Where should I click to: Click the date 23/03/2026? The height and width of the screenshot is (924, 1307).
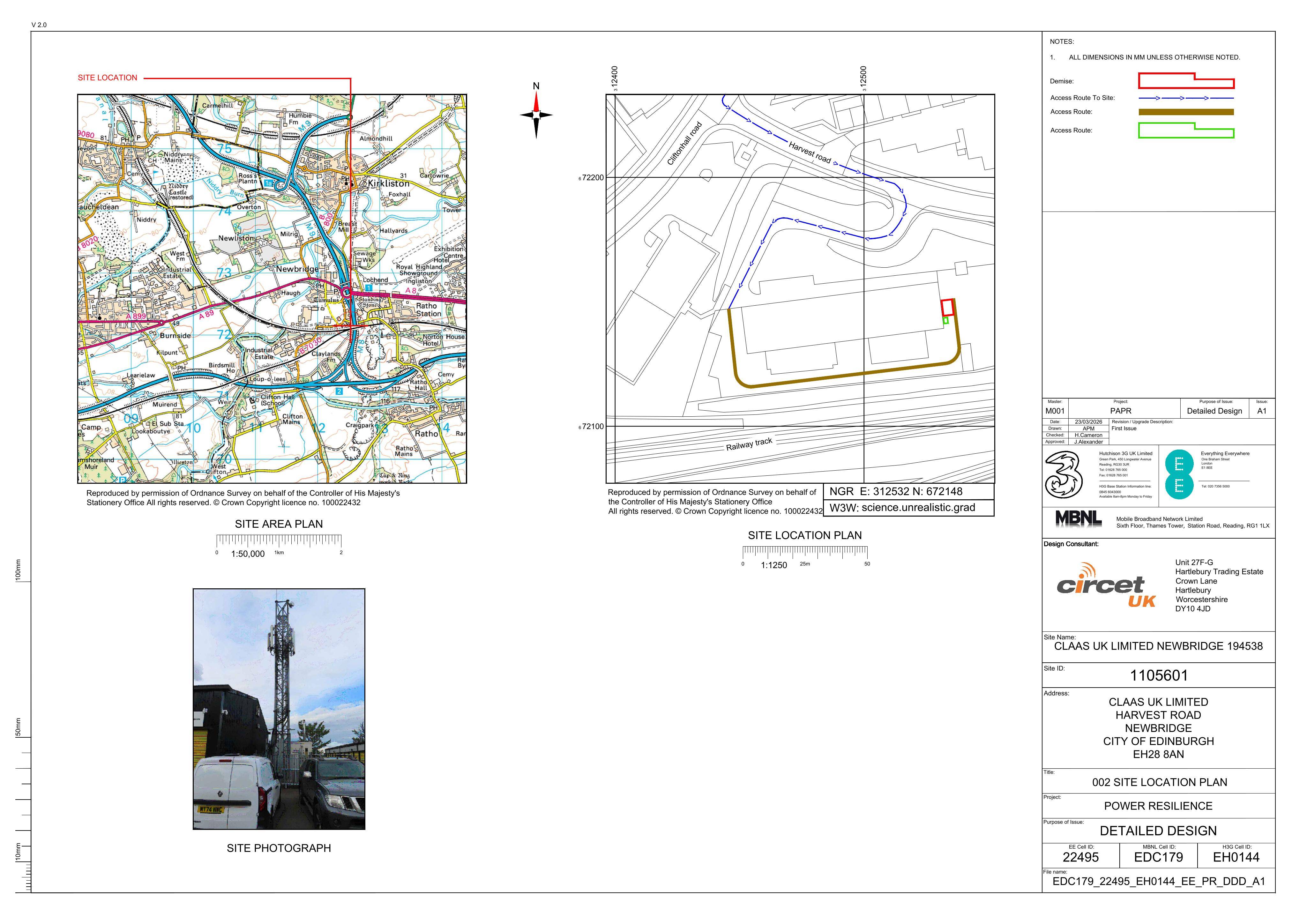tap(1088, 422)
